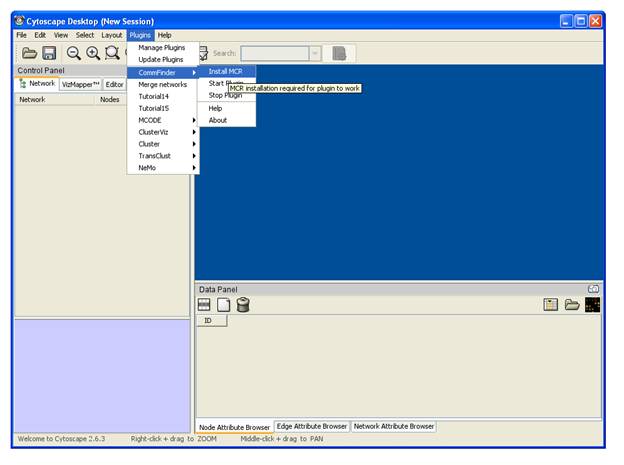Open the Help menu in the menu bar
Viewport: 624px width, 465px height.
tap(164, 35)
